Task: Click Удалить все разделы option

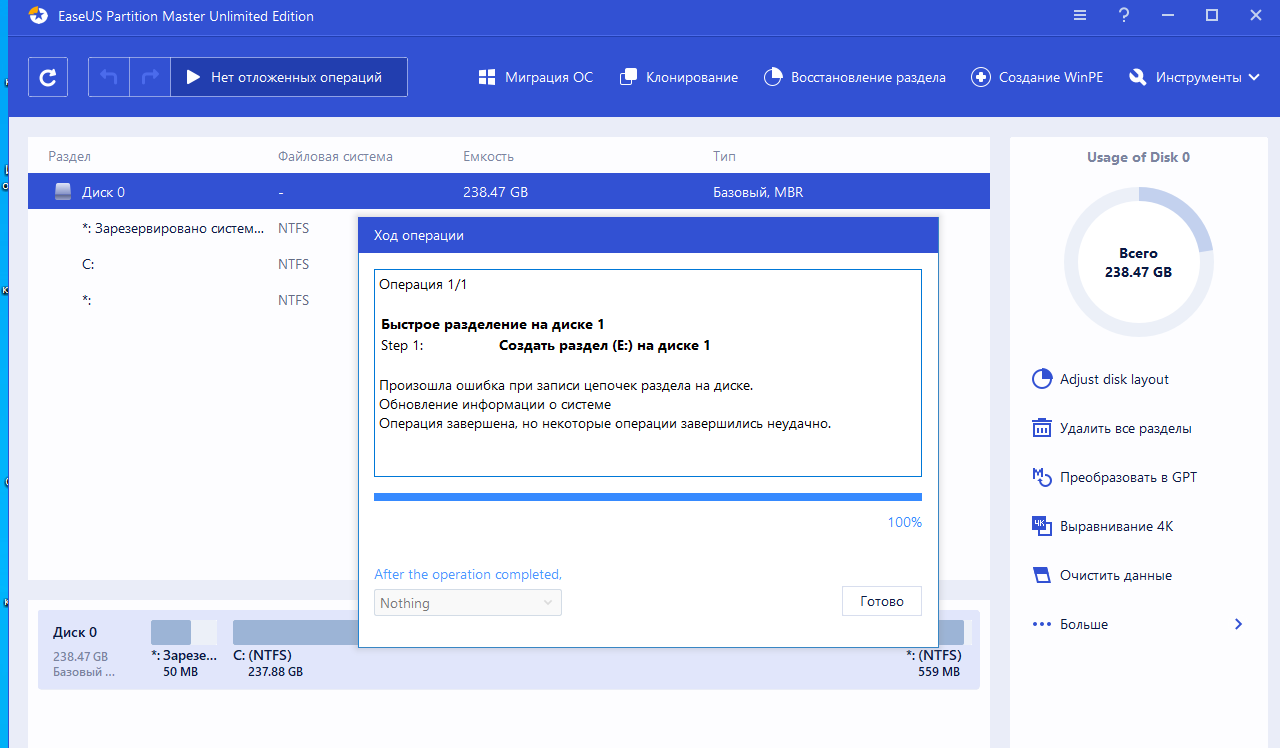Action: click(1111, 428)
